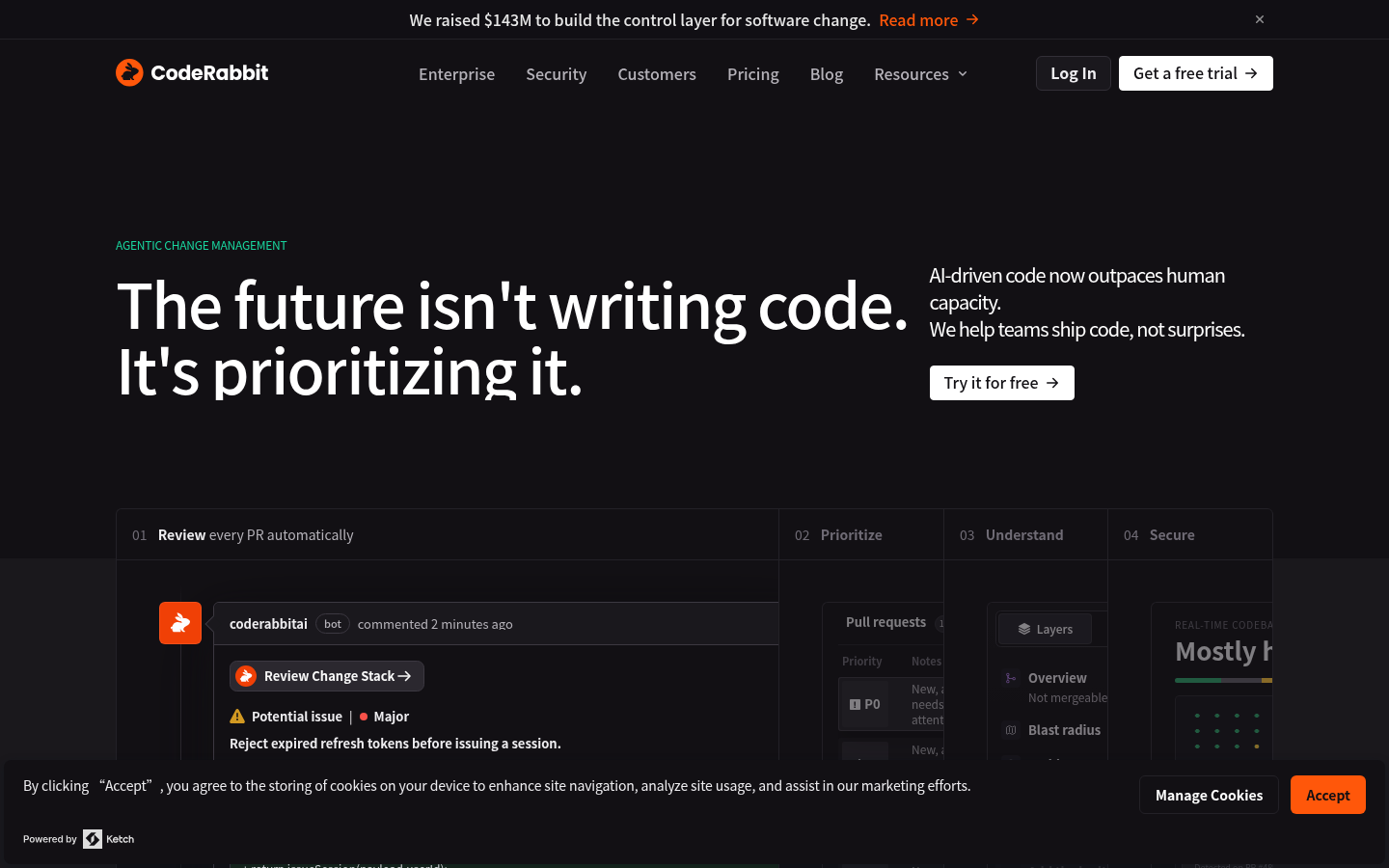The image size is (1389, 868).
Task: Dismiss the funding announcement banner
Action: pyautogui.click(x=1260, y=19)
